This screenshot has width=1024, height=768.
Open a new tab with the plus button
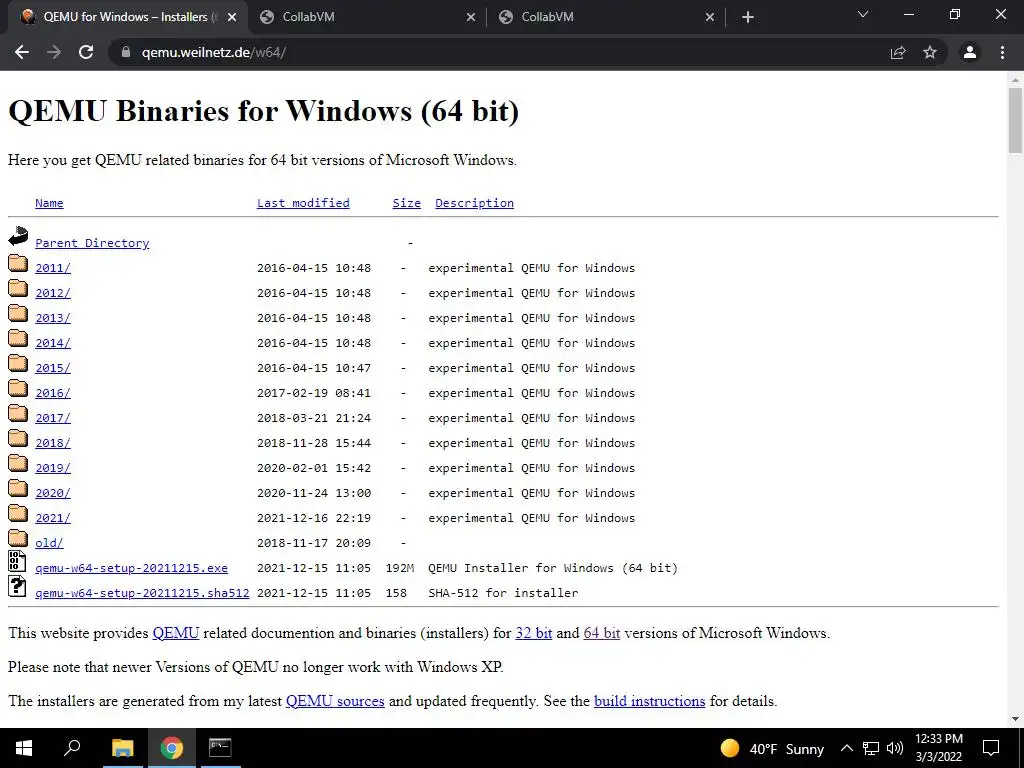point(748,17)
